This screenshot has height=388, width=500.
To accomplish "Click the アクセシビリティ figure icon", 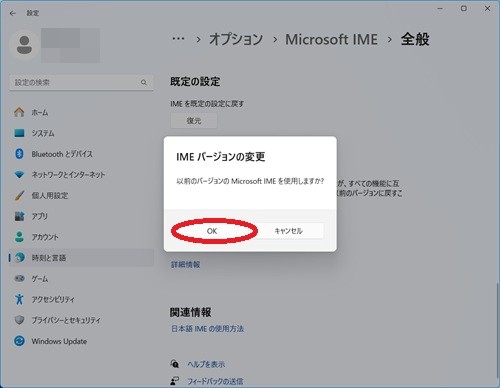I will point(19,299).
